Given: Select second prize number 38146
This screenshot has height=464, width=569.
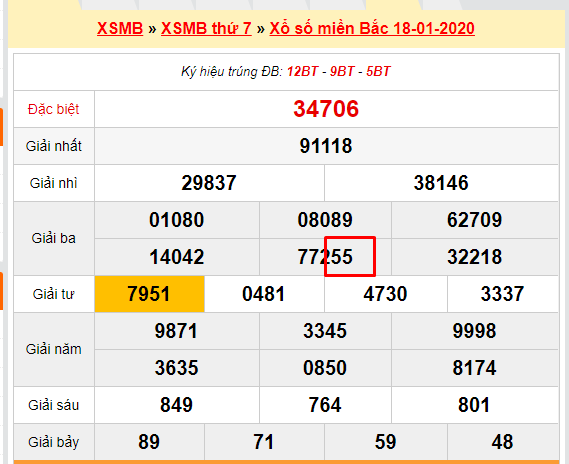Looking at the screenshot, I should click(441, 183).
